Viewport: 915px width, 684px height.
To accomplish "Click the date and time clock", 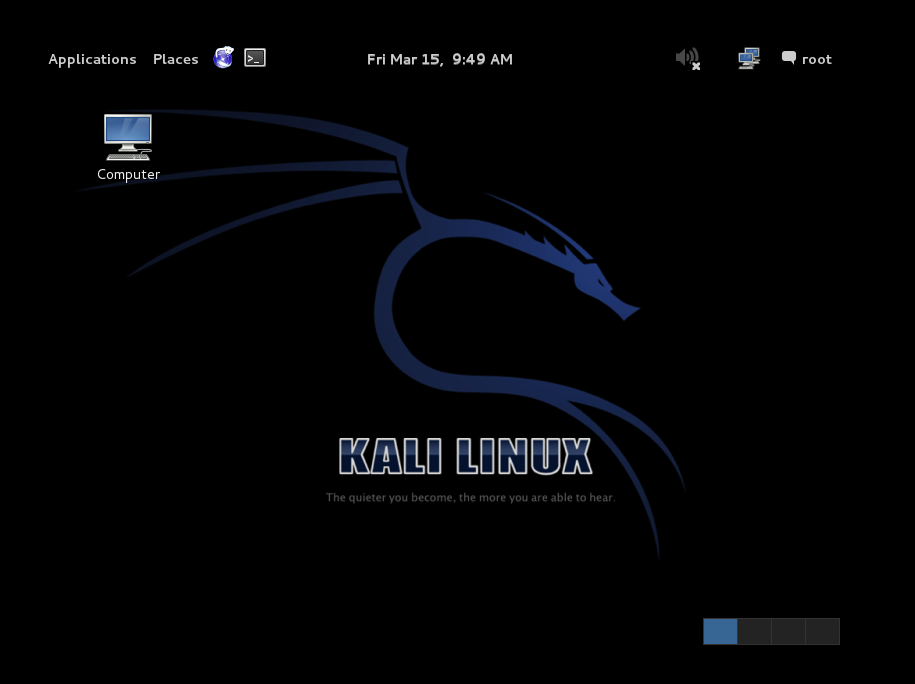I will click(x=439, y=60).
